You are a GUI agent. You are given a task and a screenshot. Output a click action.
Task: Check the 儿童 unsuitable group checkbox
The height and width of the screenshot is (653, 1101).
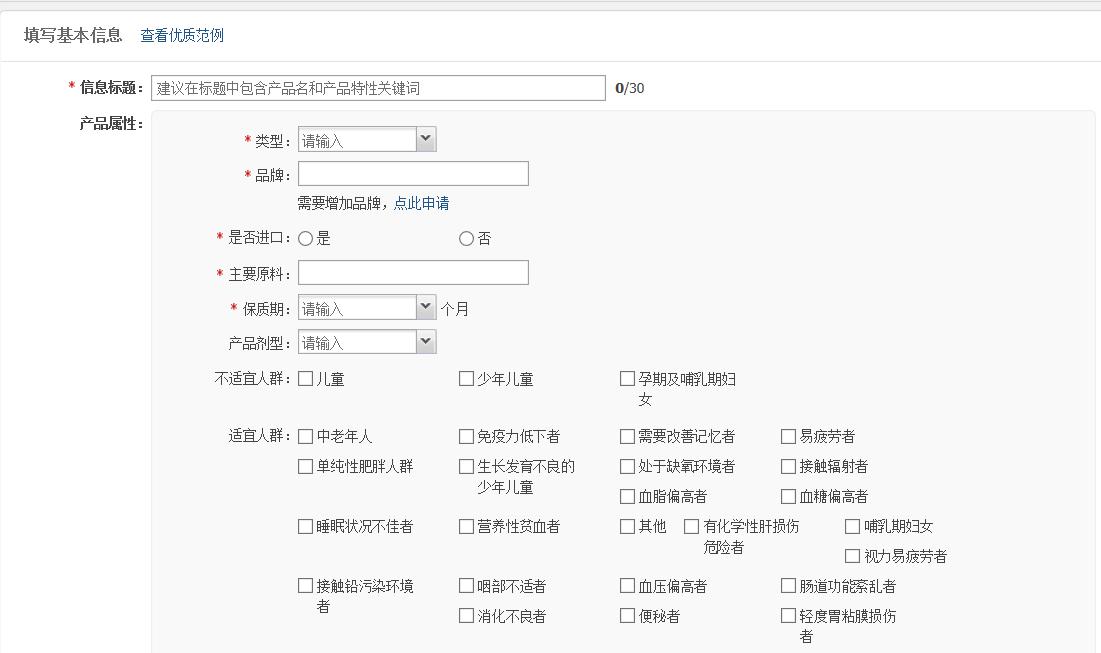click(x=304, y=378)
